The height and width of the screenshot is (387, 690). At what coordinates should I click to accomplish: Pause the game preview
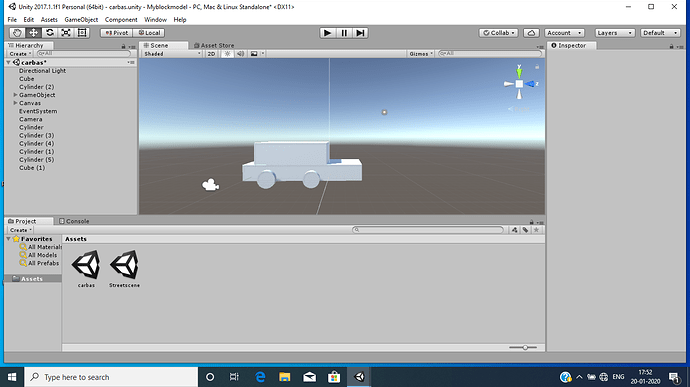pos(344,33)
